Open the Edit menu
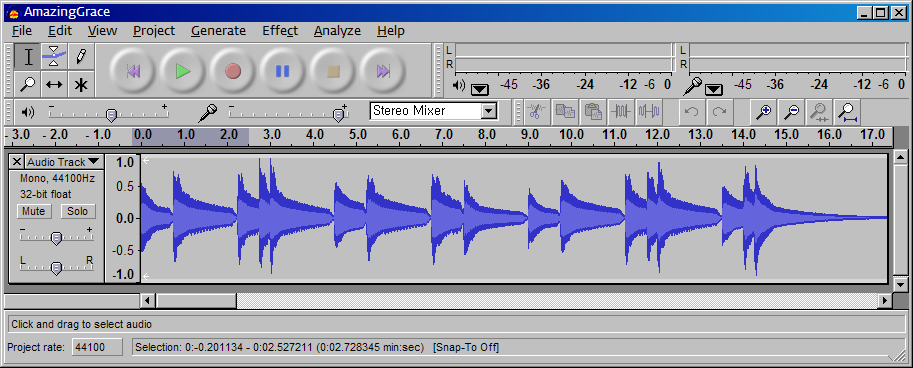The image size is (913, 368). pyautogui.click(x=60, y=31)
